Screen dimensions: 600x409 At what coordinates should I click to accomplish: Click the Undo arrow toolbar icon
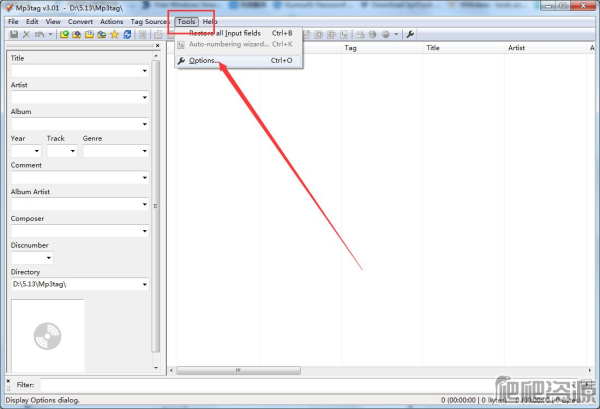click(39, 34)
